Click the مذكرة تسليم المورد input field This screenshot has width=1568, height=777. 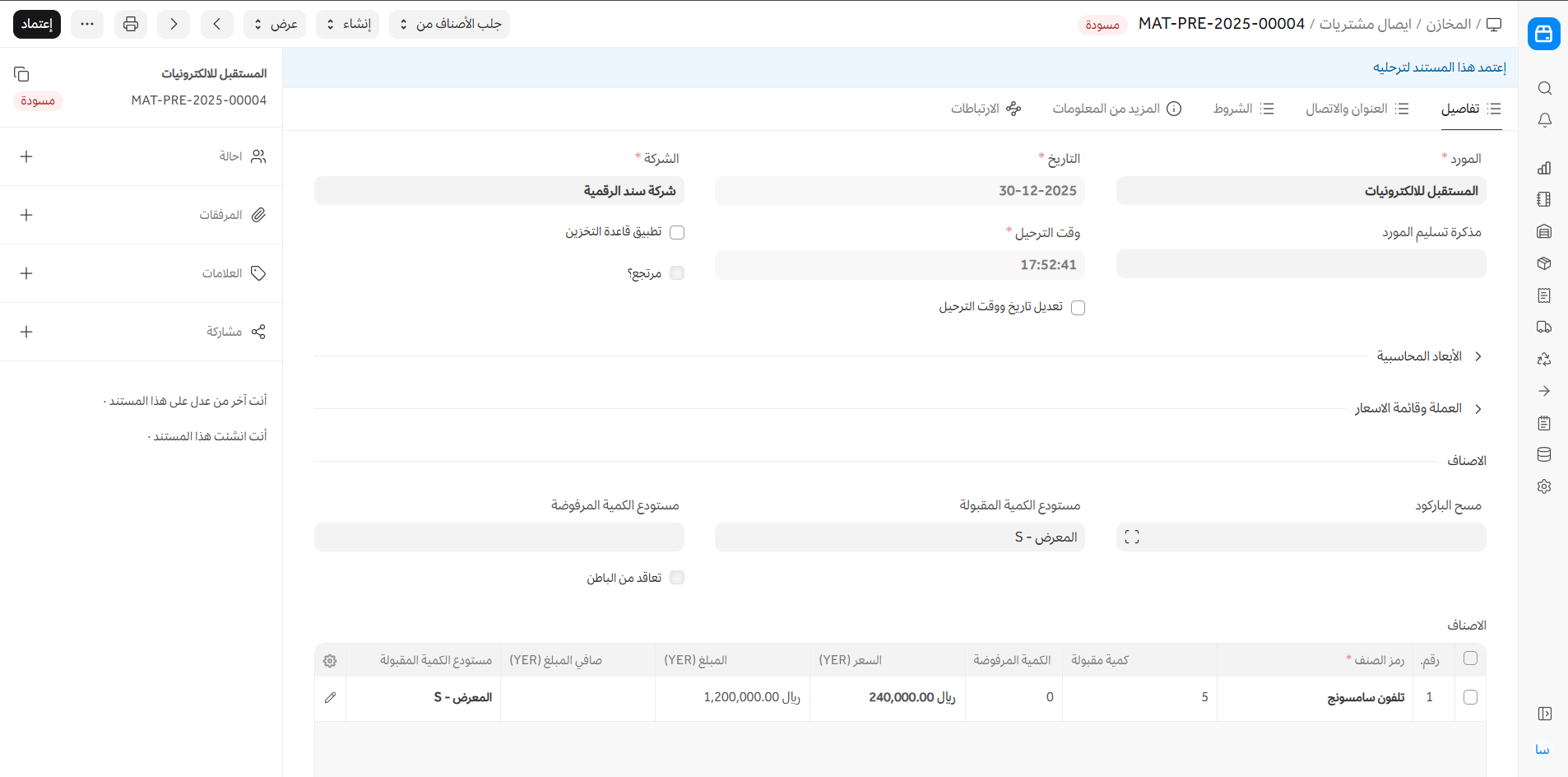point(1301,264)
